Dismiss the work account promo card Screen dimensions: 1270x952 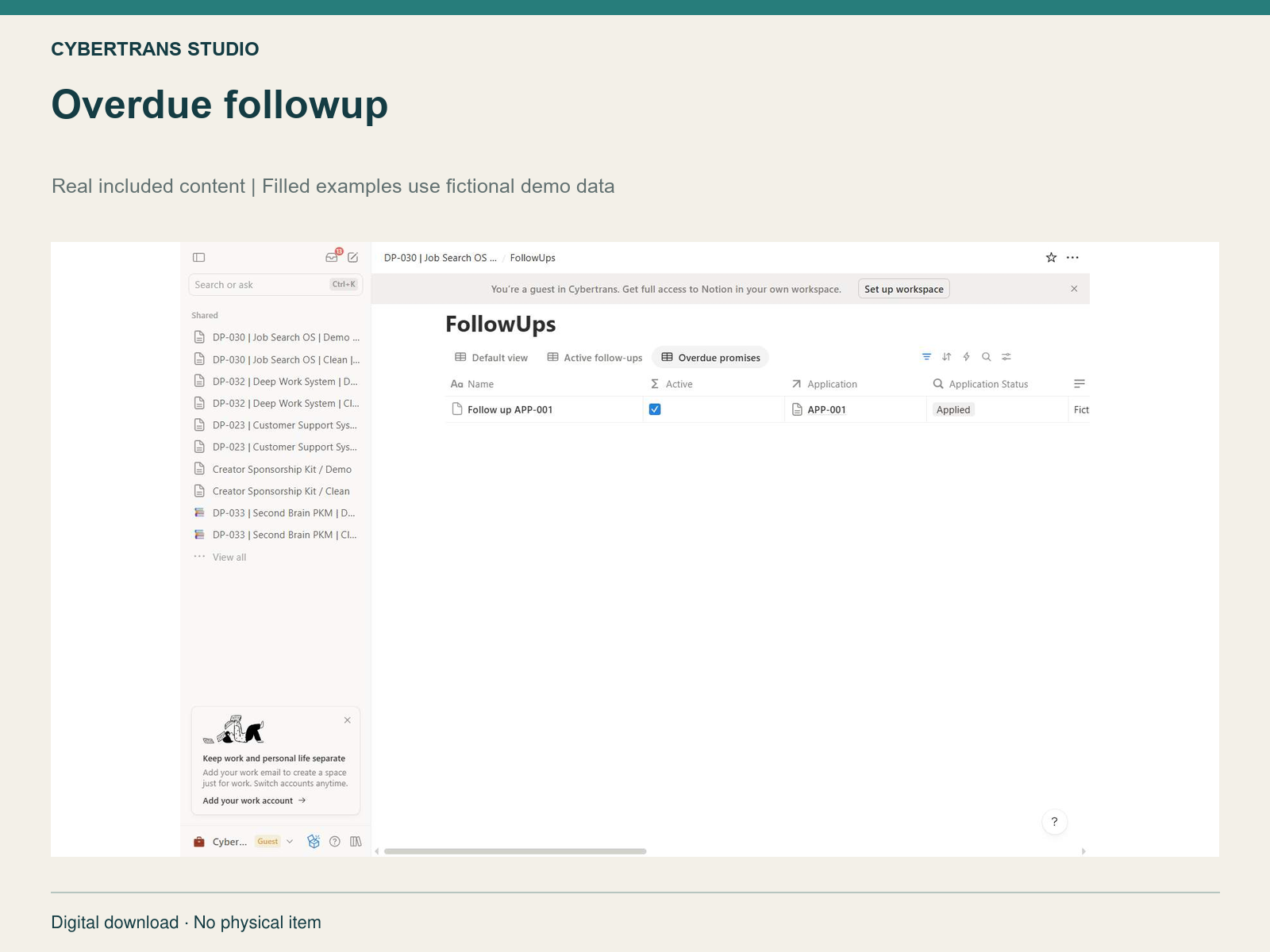tap(347, 720)
